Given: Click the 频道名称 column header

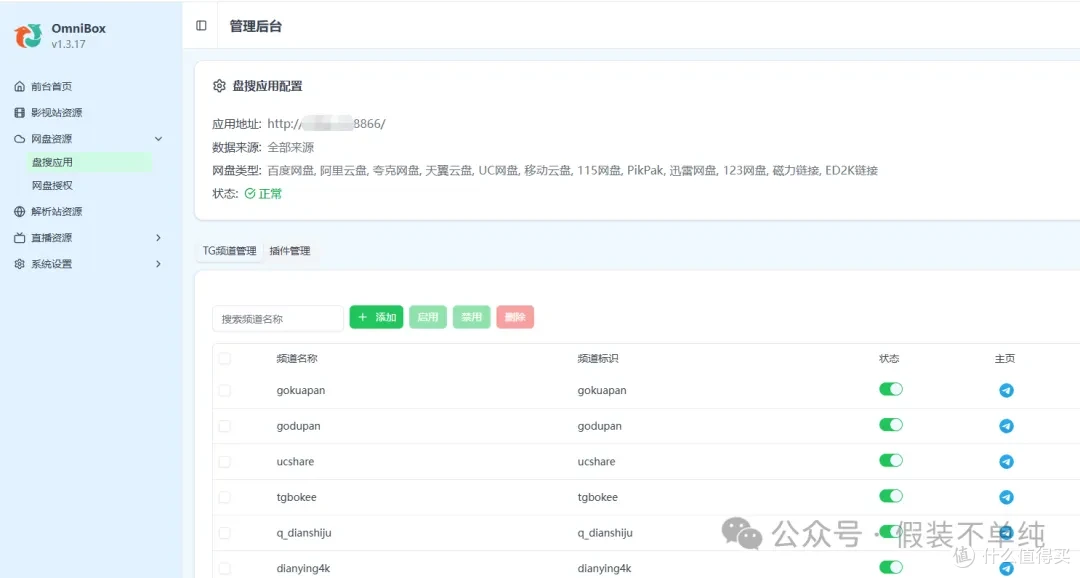Looking at the screenshot, I should pyautogui.click(x=297, y=358).
